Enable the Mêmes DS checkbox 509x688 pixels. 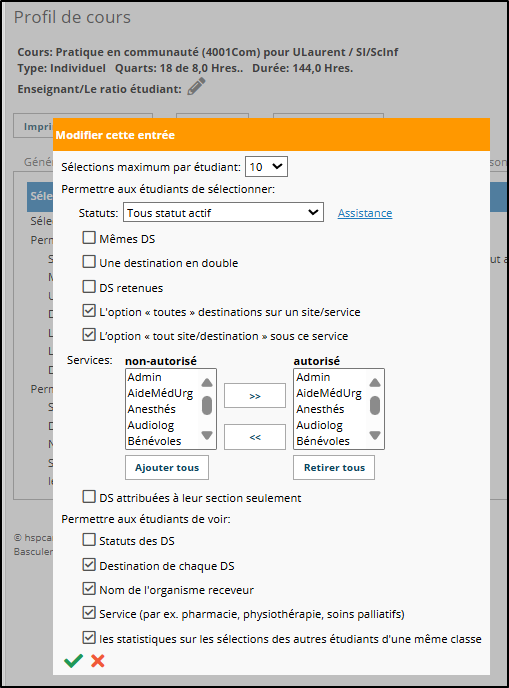pyautogui.click(x=89, y=238)
